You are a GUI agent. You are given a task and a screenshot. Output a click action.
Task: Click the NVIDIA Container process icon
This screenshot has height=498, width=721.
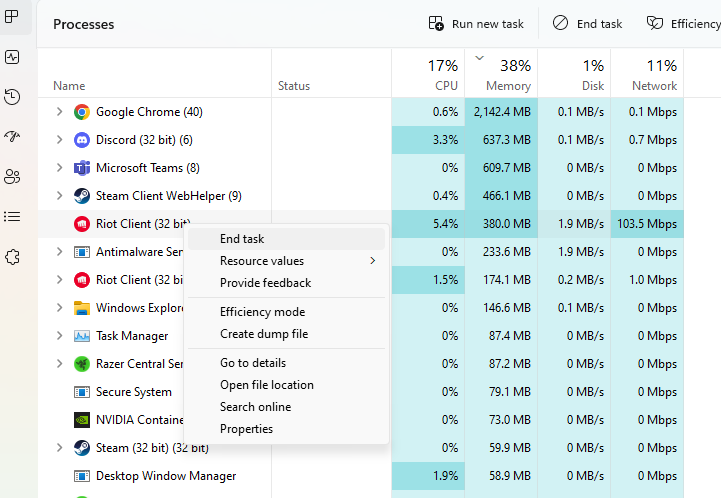82,420
